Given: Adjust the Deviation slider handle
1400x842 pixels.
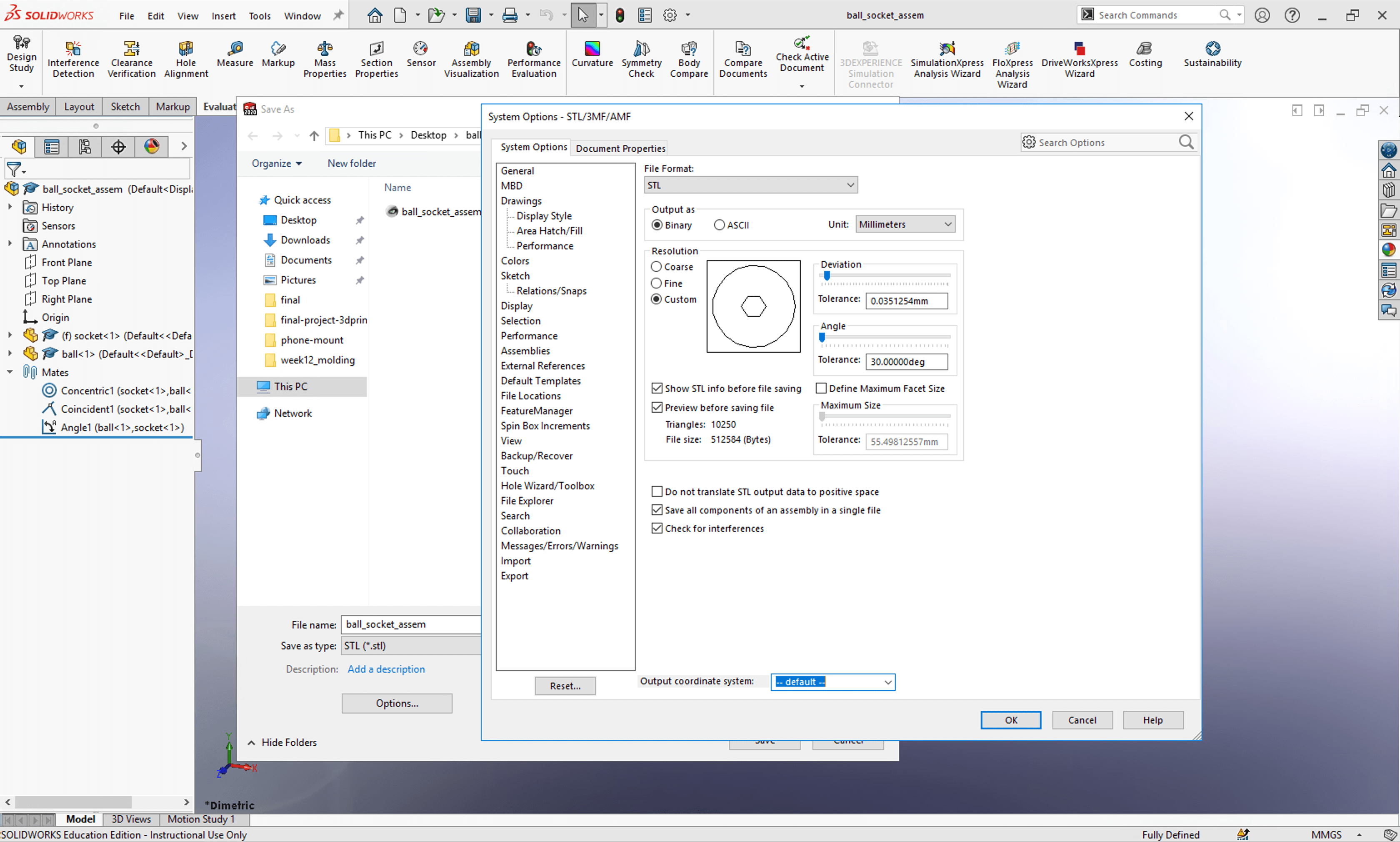Looking at the screenshot, I should 827,276.
